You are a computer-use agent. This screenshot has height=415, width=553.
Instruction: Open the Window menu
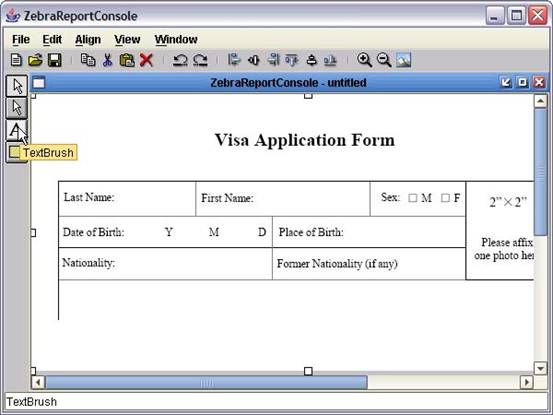(176, 39)
